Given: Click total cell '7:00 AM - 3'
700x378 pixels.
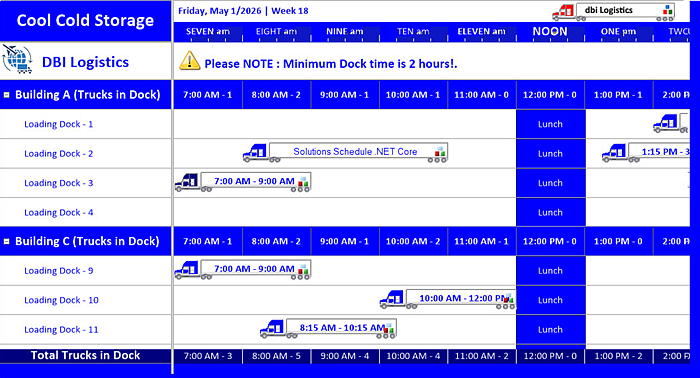Looking at the screenshot, I should click(208, 356).
